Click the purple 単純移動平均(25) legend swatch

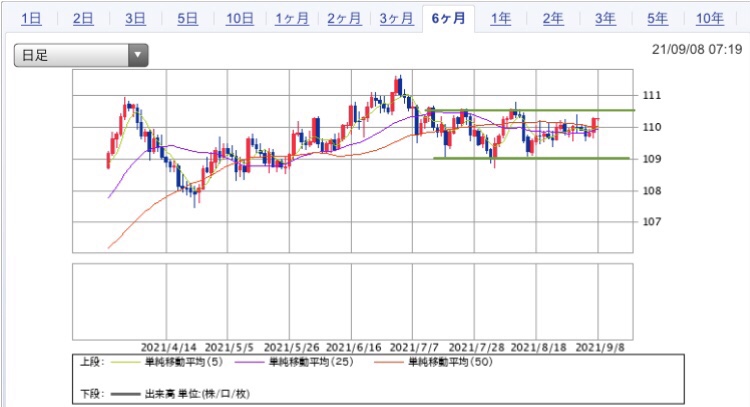pyautogui.click(x=250, y=363)
